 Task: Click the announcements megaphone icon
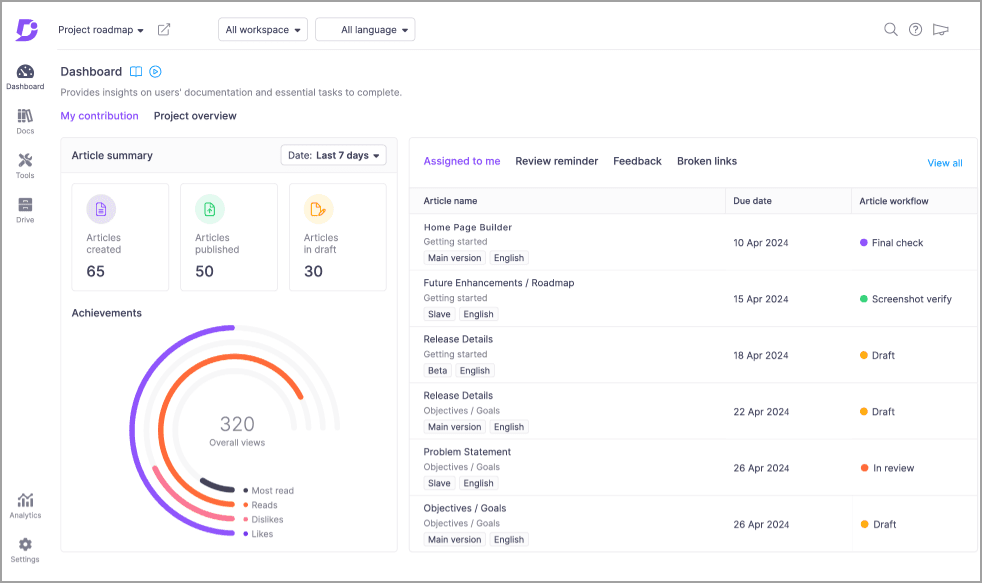point(941,29)
